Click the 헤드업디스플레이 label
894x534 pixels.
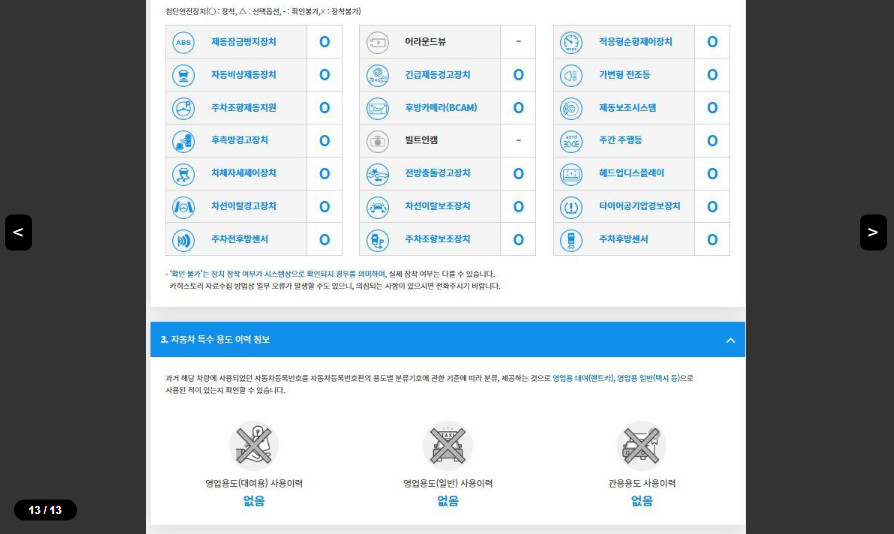click(632, 173)
